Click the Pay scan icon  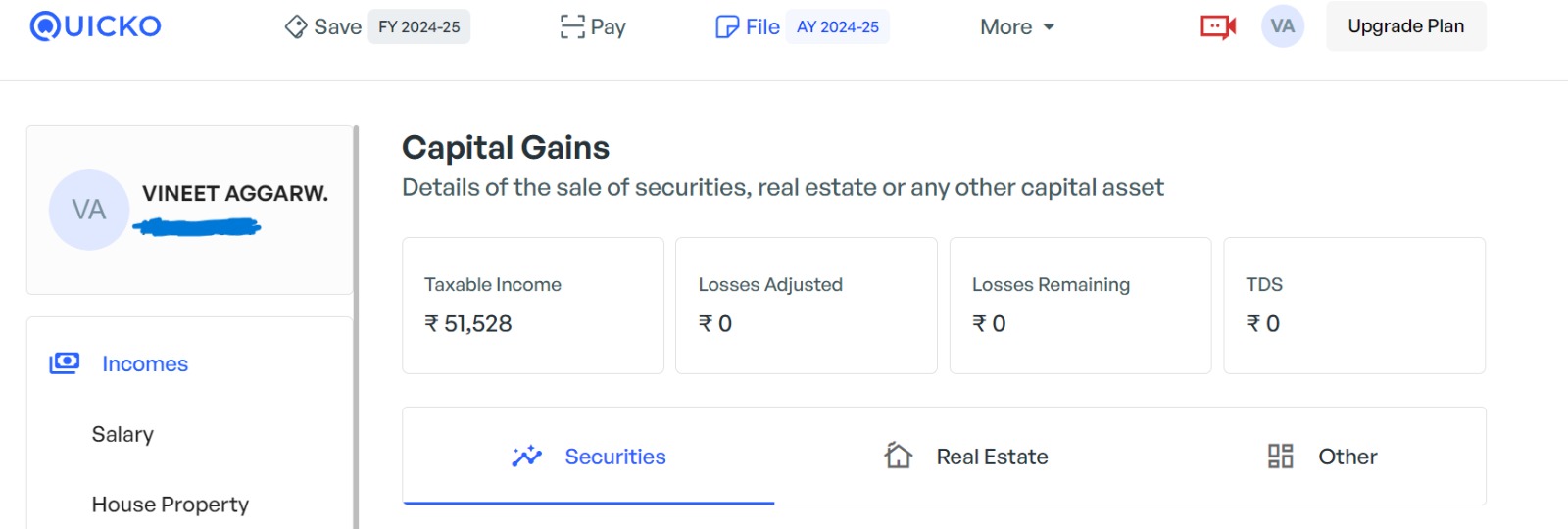tap(572, 26)
